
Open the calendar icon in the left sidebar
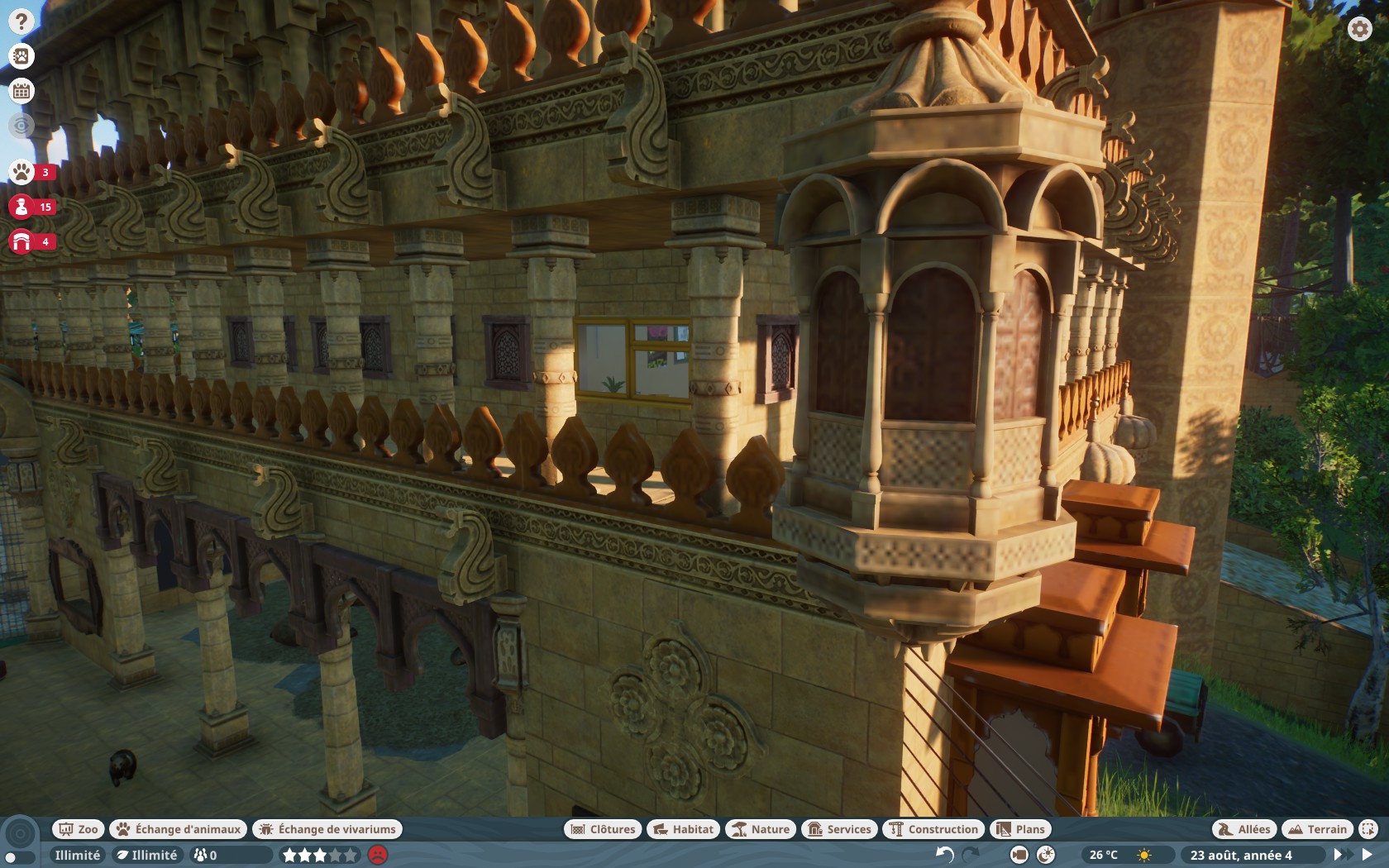tap(21, 91)
